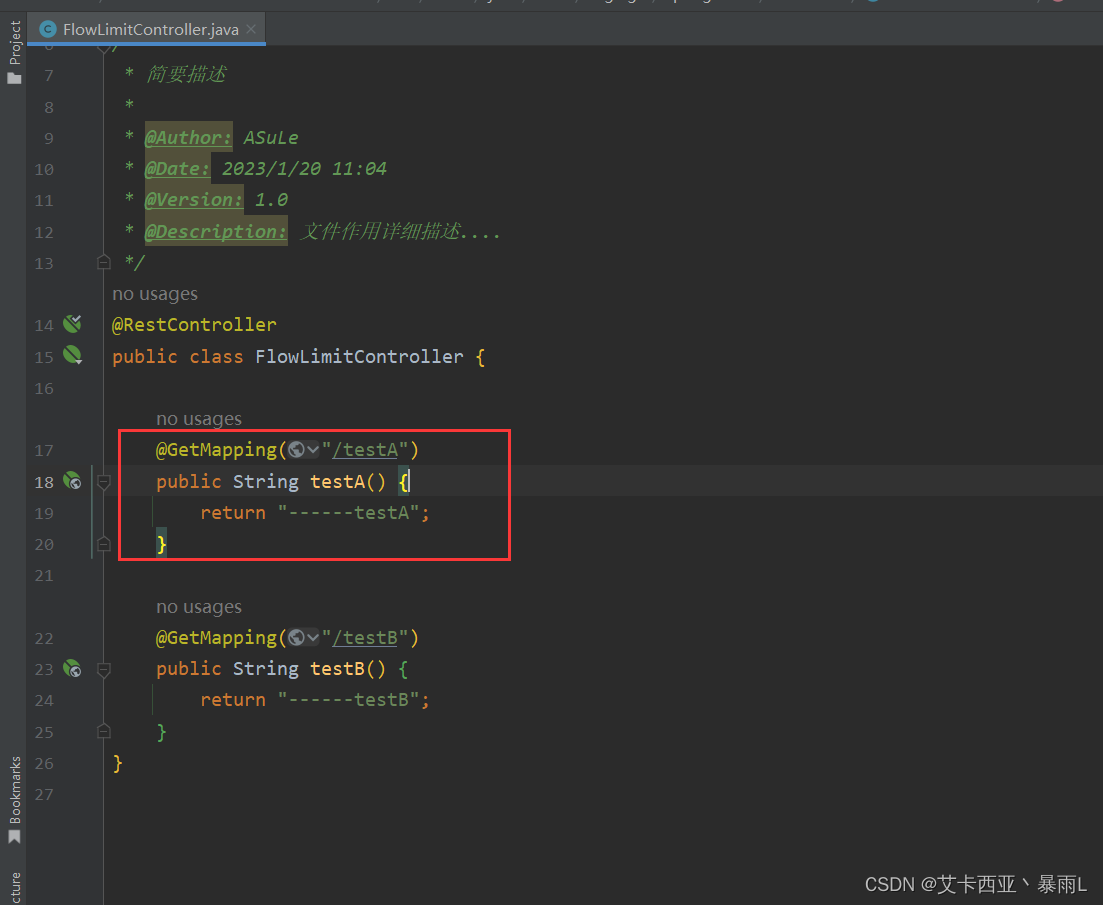Click the FlowLimitController class name

coord(359,357)
